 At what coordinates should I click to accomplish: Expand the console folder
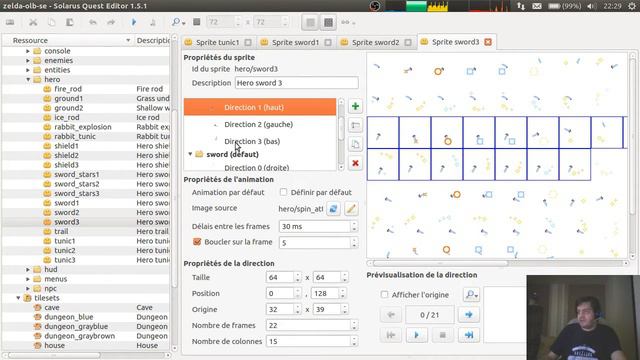28,51
